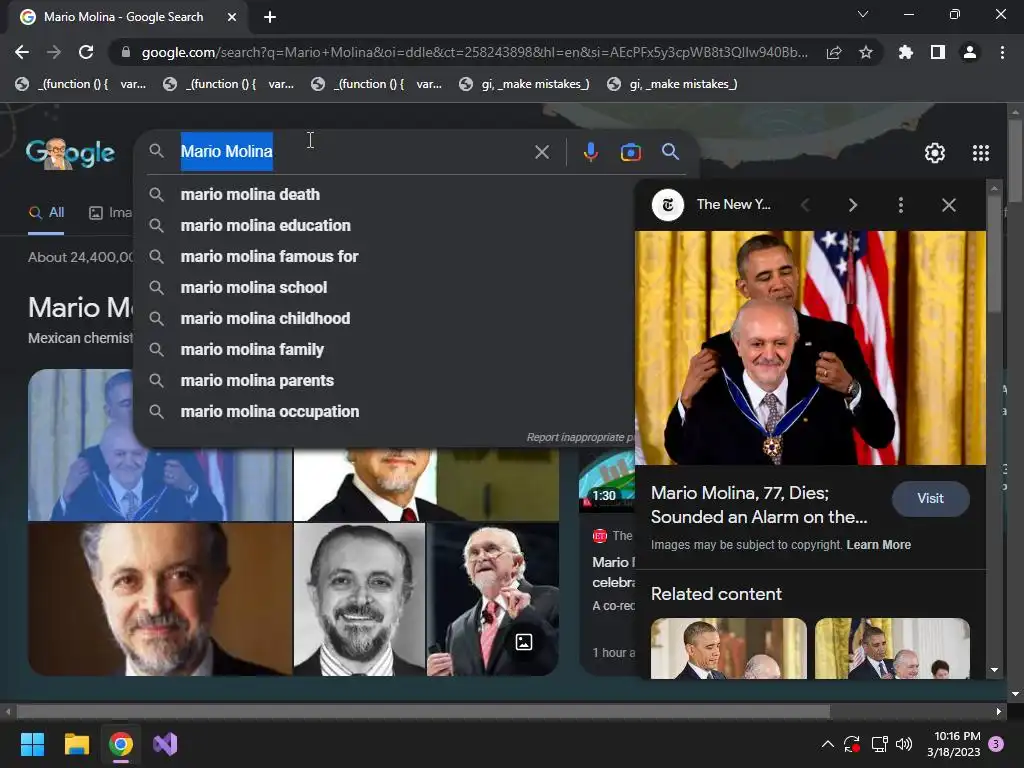This screenshot has height=768, width=1024.
Task: Go to previous image in preview panel
Action: [x=805, y=205]
